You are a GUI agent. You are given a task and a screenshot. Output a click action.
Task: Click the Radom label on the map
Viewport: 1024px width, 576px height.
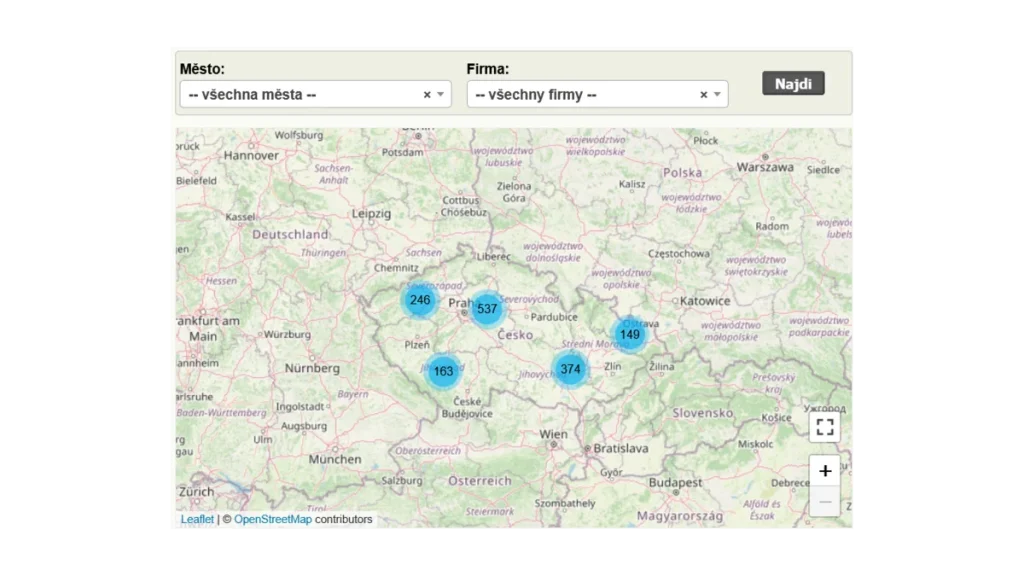tap(772, 226)
